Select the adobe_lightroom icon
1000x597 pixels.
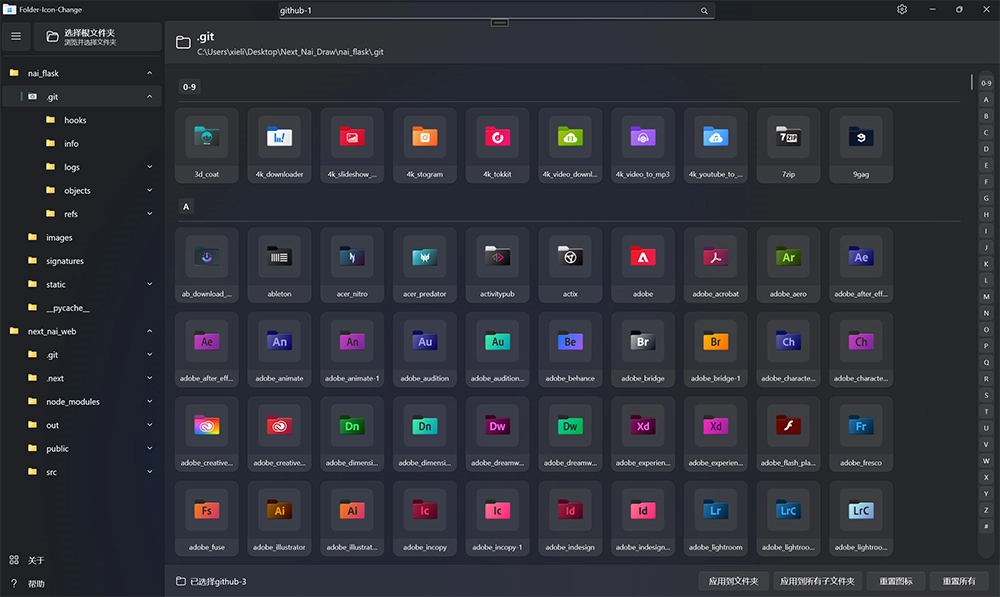716,518
